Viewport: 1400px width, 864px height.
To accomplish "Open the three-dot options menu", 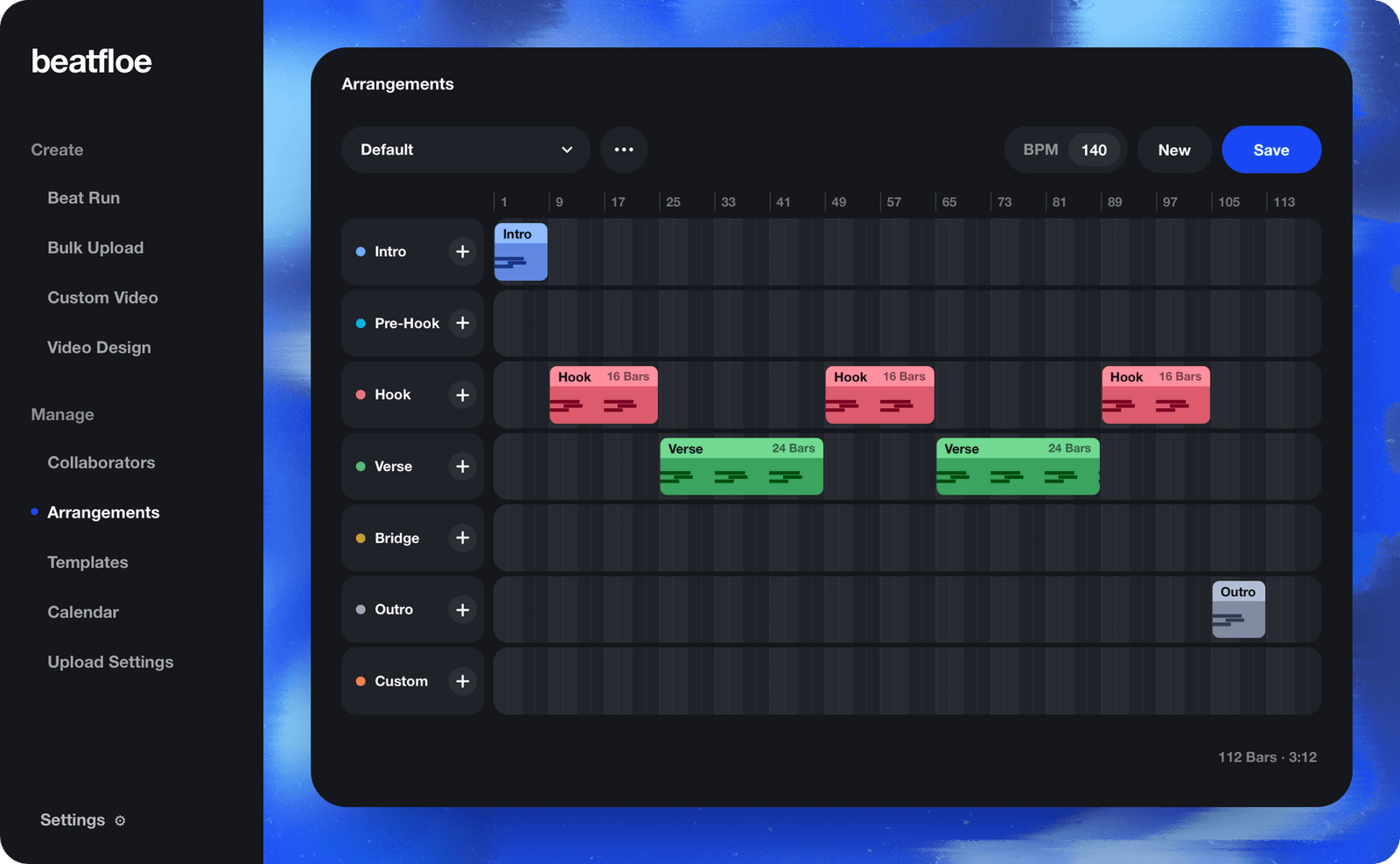I will (624, 150).
